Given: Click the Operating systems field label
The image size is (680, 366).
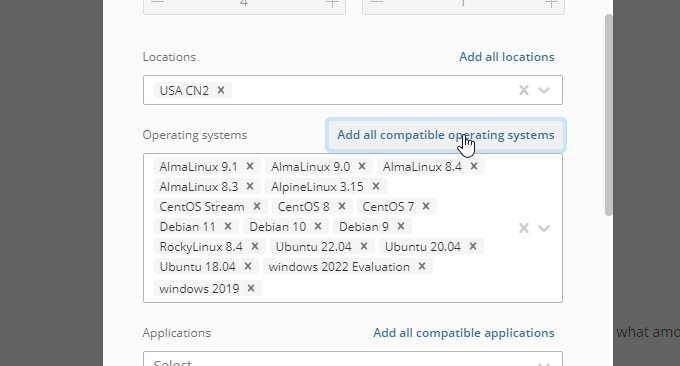Looking at the screenshot, I should (195, 135).
